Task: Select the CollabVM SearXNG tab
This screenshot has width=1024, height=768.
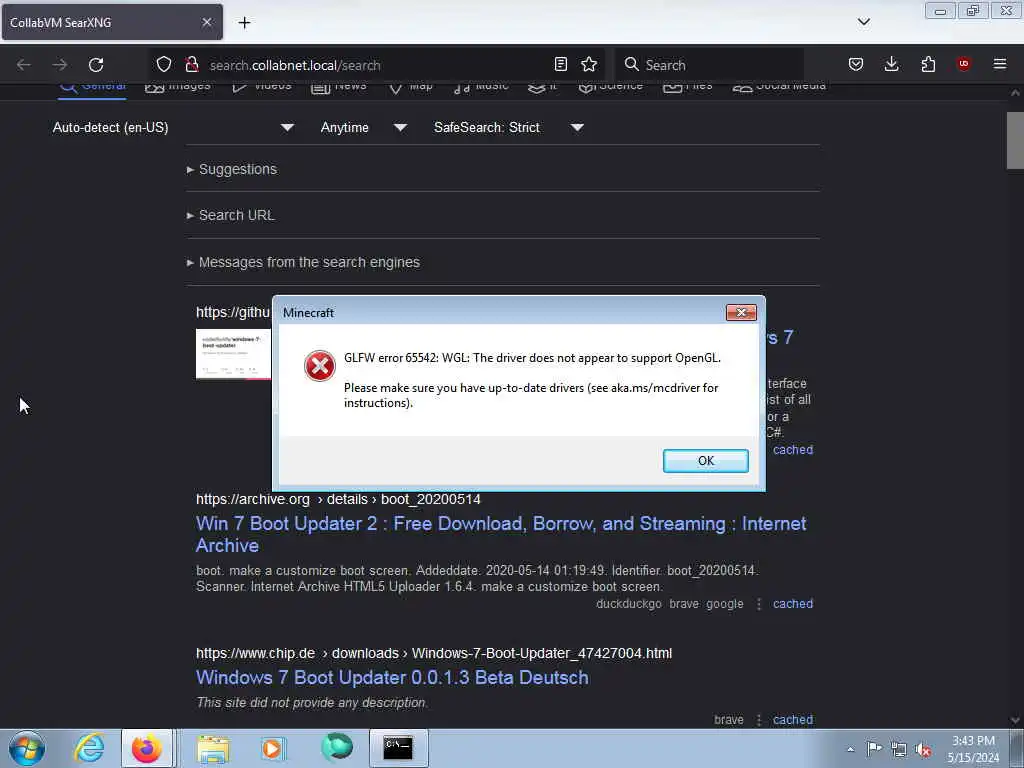Action: 112,22
